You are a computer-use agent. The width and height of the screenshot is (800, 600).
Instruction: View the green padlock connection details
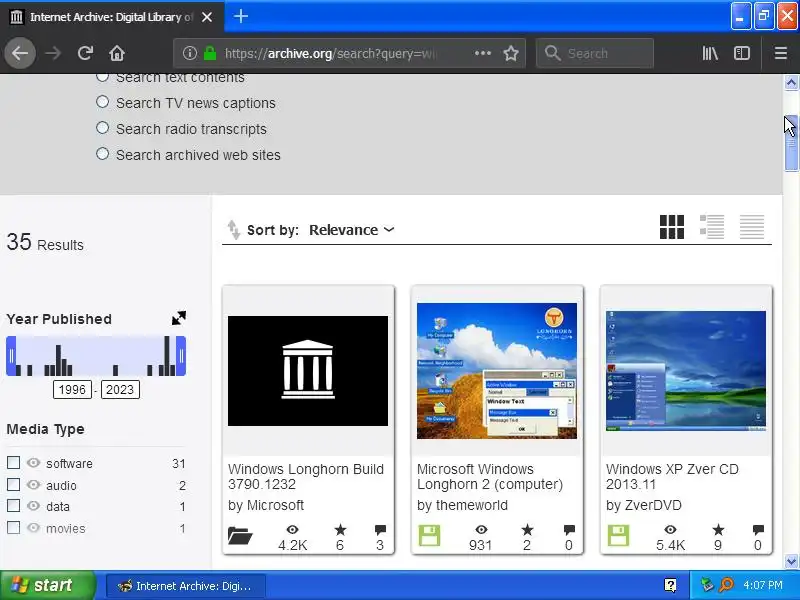pos(210,53)
